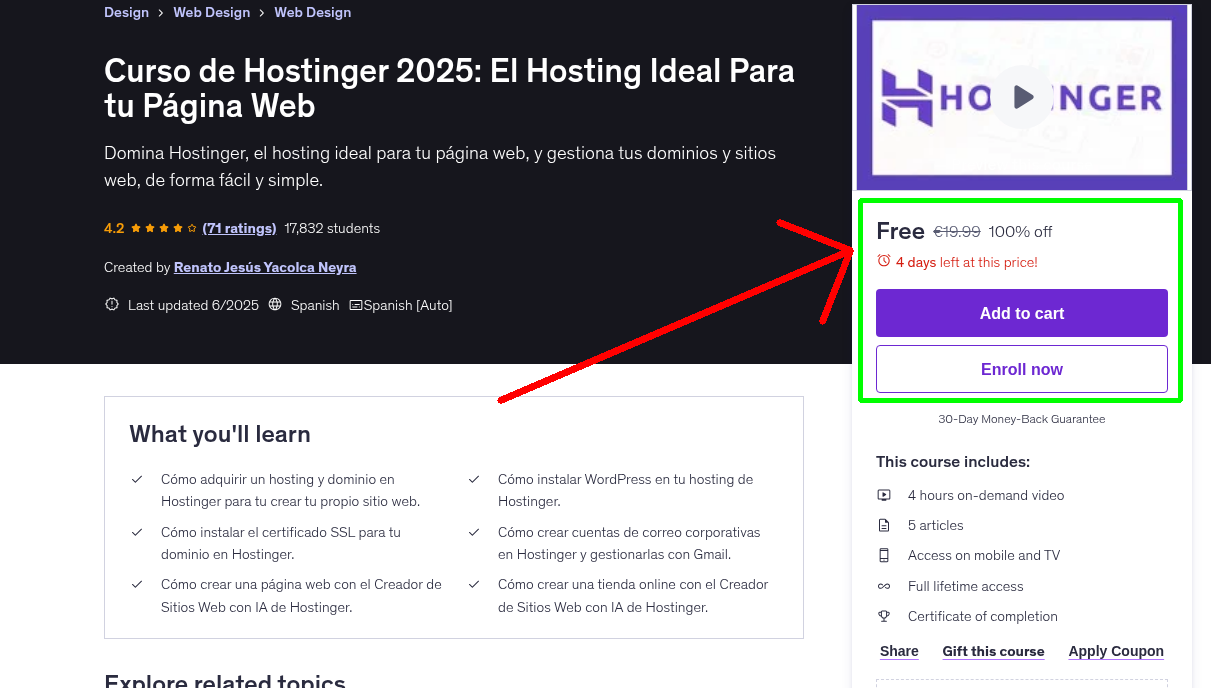Open the 71 ratings link
The width and height of the screenshot is (1211, 688).
pyautogui.click(x=239, y=228)
